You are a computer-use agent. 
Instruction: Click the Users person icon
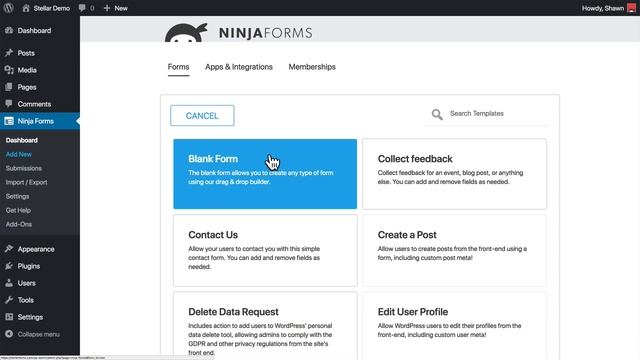pos(9,283)
